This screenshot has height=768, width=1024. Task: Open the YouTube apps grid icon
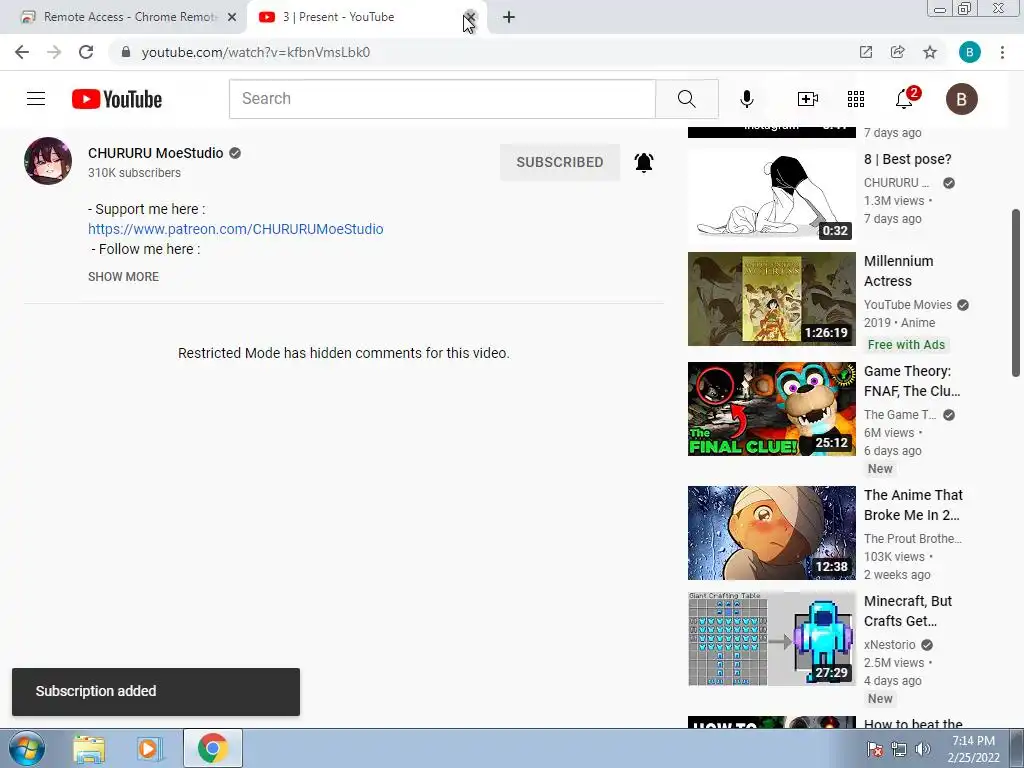(856, 99)
